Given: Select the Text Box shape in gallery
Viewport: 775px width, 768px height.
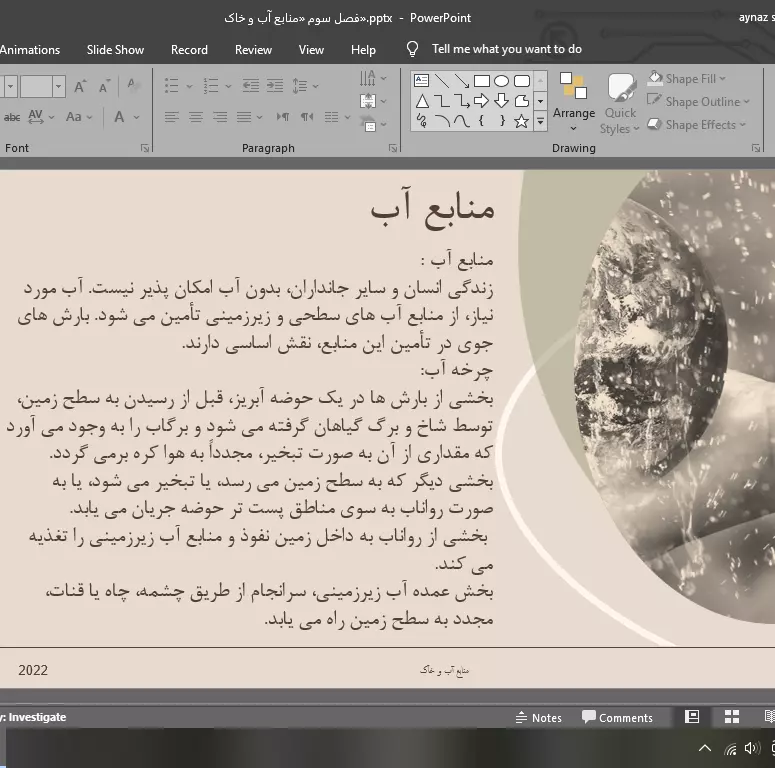Looking at the screenshot, I should click(x=422, y=81).
